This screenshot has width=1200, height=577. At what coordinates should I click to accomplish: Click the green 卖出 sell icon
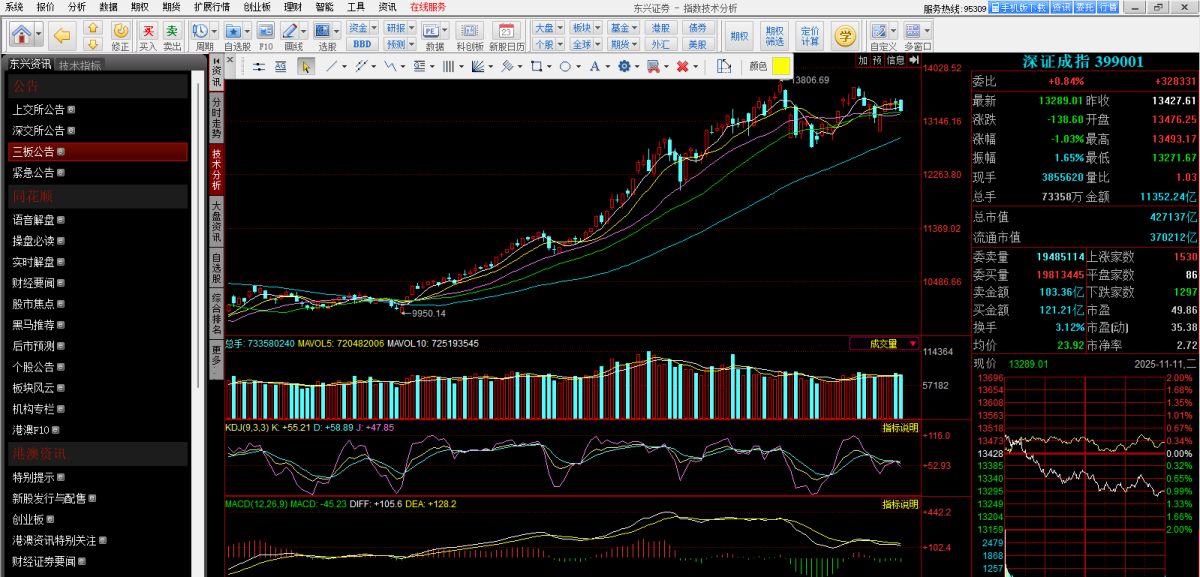tap(172, 33)
